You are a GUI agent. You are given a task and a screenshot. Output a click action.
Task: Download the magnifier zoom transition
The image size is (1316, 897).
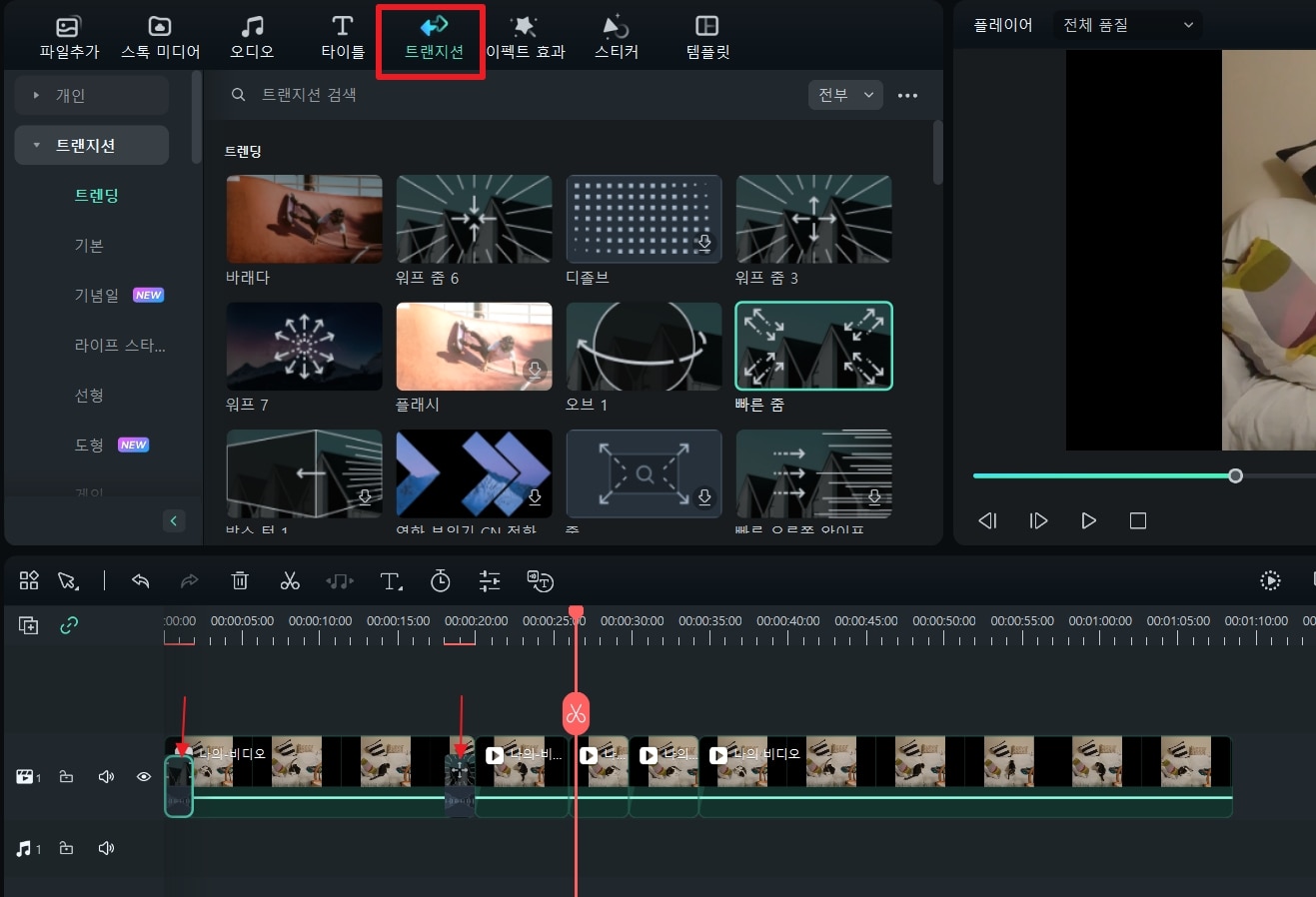[705, 496]
